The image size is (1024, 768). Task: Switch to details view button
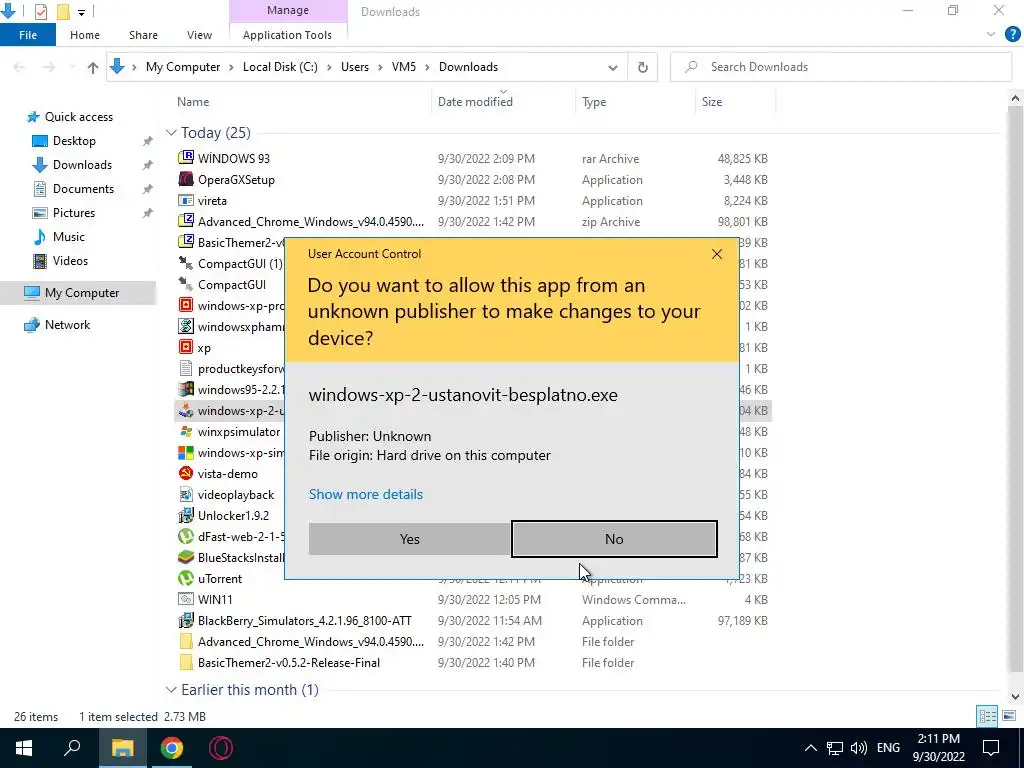click(987, 716)
